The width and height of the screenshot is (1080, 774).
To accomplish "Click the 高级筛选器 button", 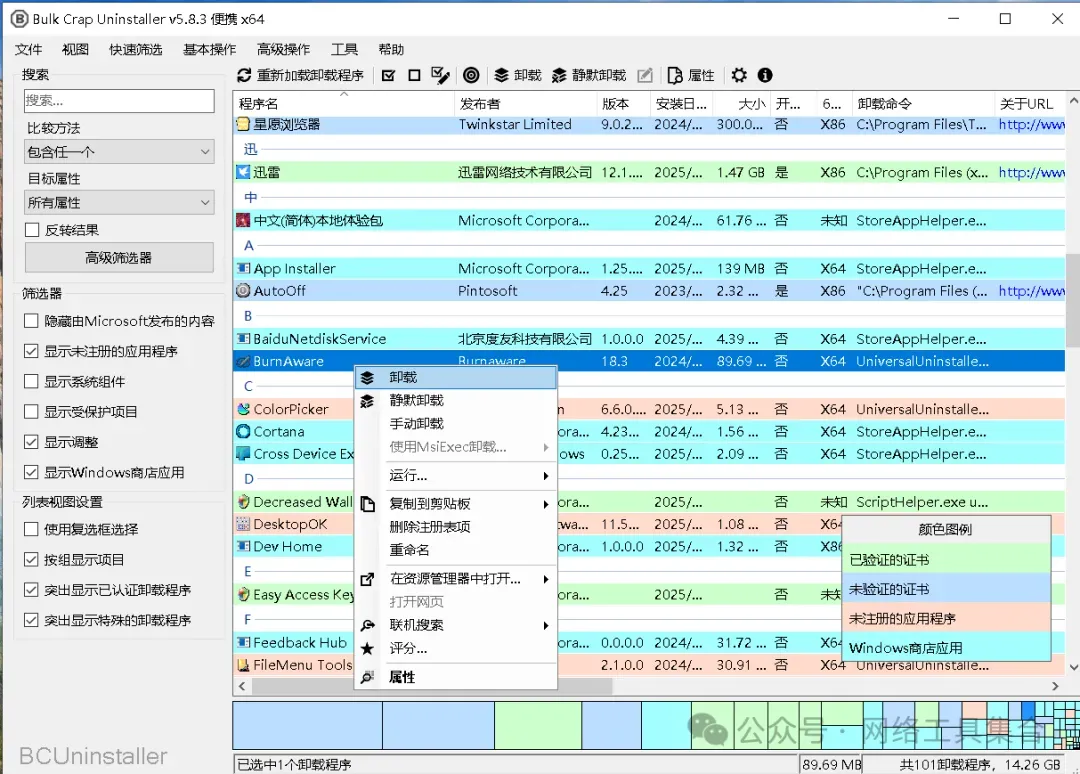I will coord(119,258).
